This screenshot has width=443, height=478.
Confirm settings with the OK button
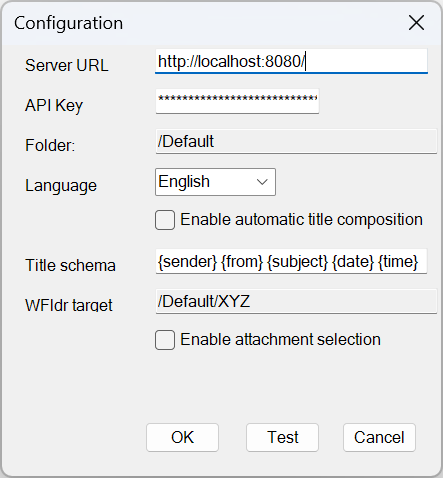point(182,437)
